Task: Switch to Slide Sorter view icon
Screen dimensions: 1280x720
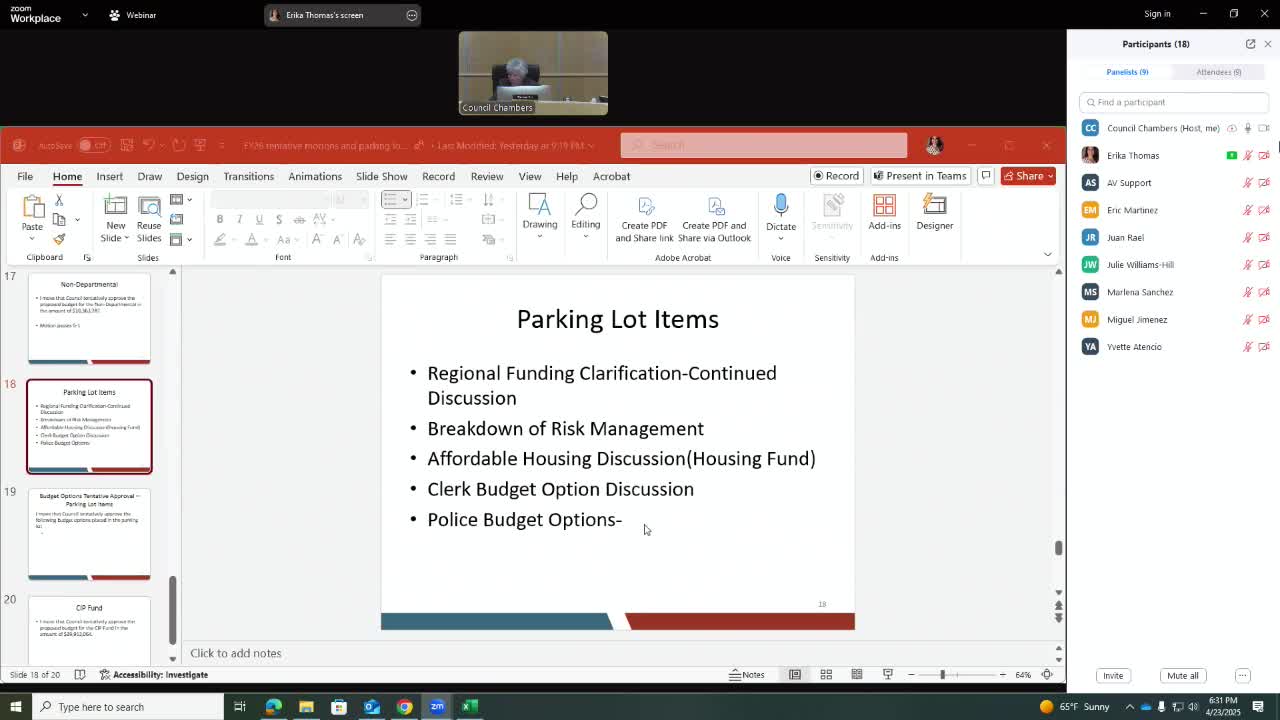Action: coord(826,675)
